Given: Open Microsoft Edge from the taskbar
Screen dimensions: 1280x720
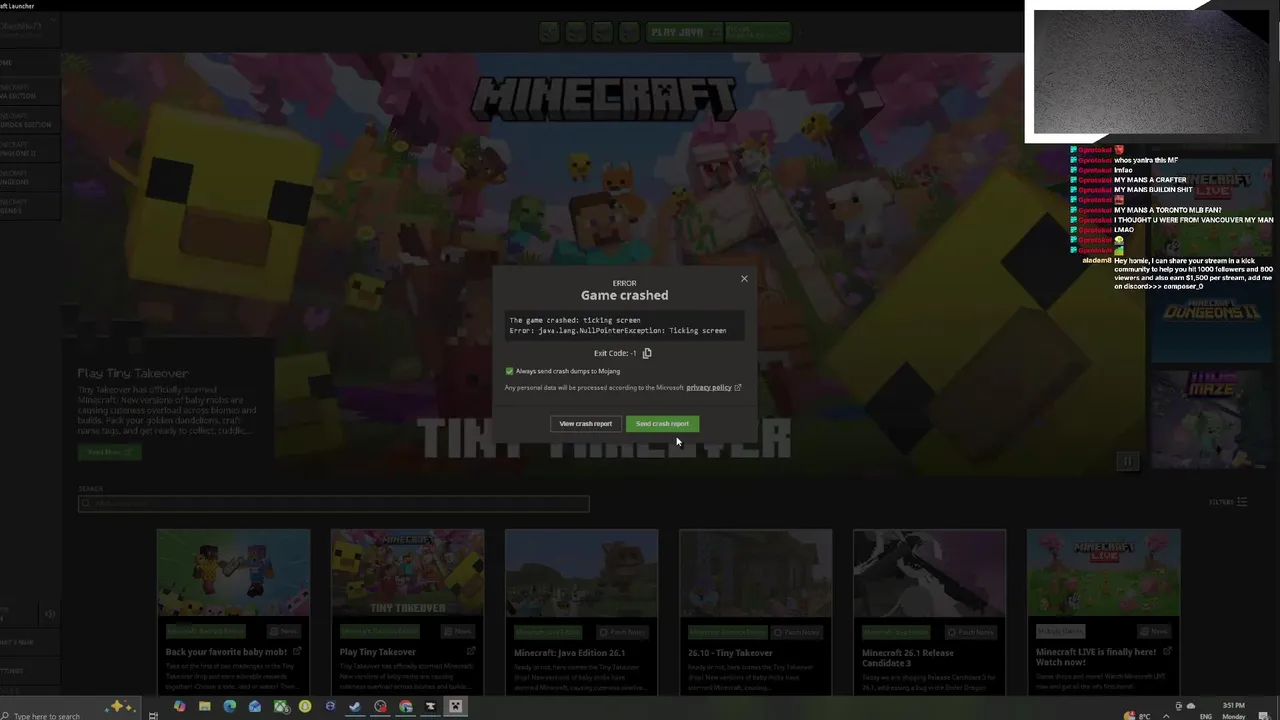Looking at the screenshot, I should (229, 707).
